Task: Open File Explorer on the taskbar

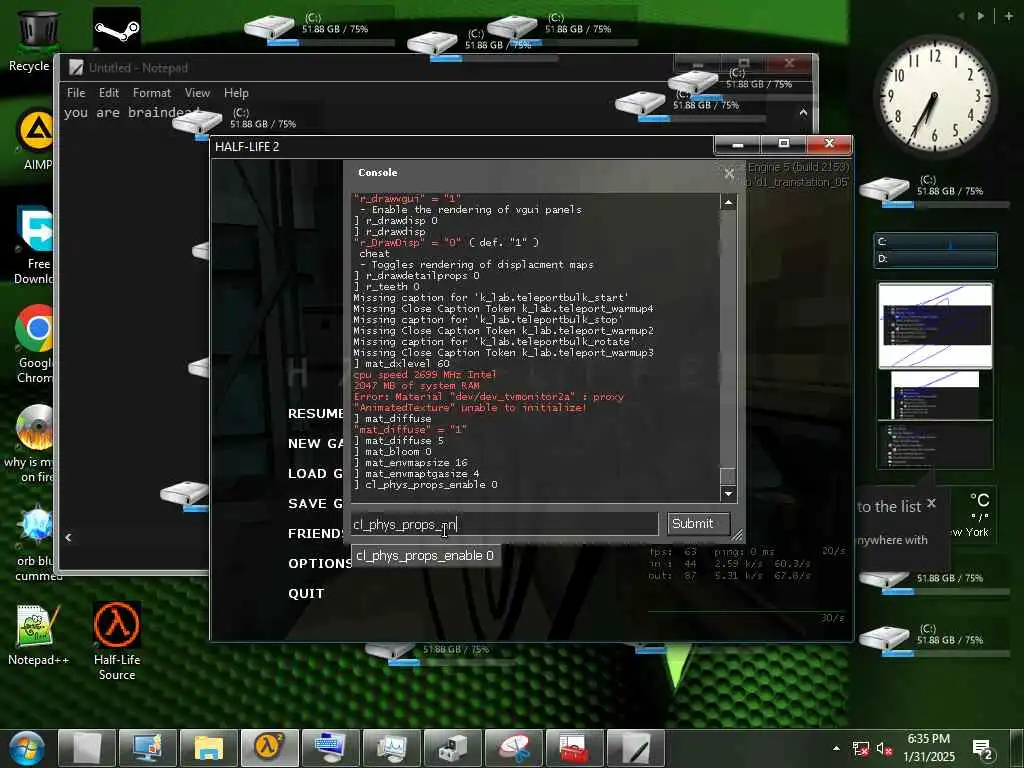Action: pyautogui.click(x=208, y=748)
